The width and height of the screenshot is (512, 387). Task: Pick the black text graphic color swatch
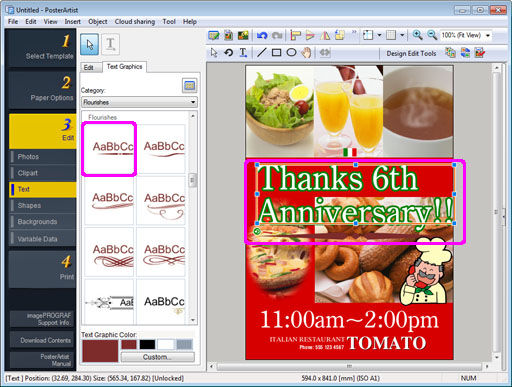[x=147, y=344]
